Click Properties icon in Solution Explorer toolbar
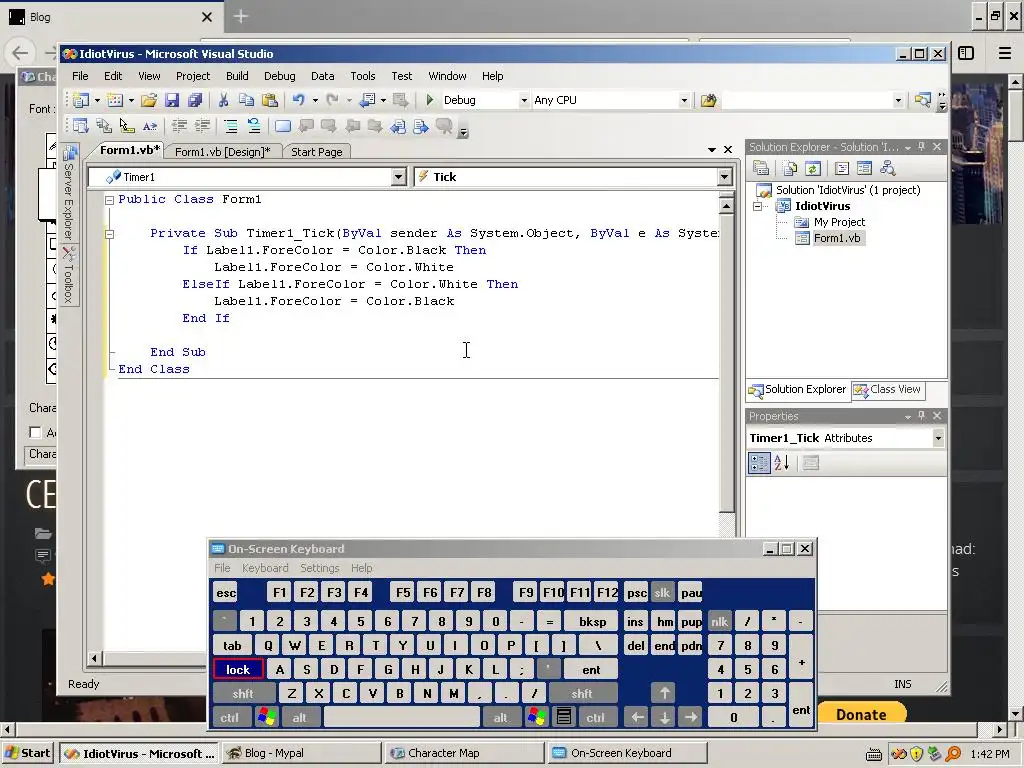Screen dimensions: 1024x768 (761, 168)
